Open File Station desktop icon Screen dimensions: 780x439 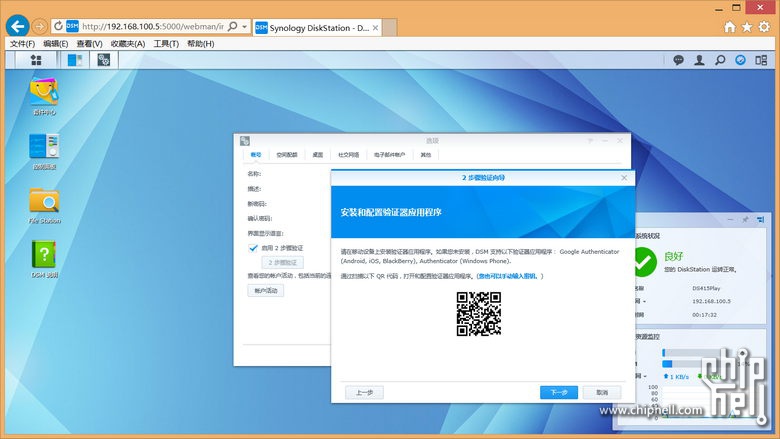click(44, 206)
